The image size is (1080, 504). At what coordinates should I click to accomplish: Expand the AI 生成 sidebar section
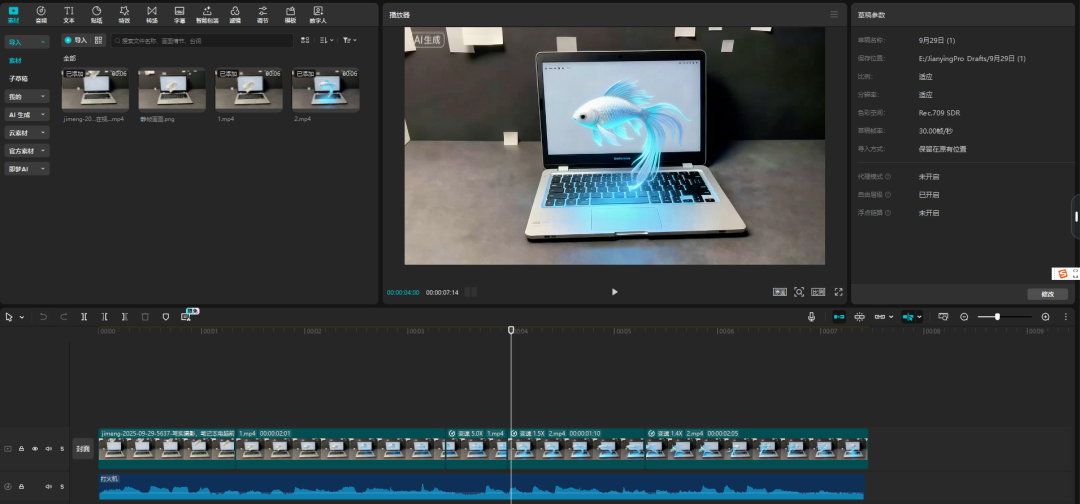click(27, 115)
